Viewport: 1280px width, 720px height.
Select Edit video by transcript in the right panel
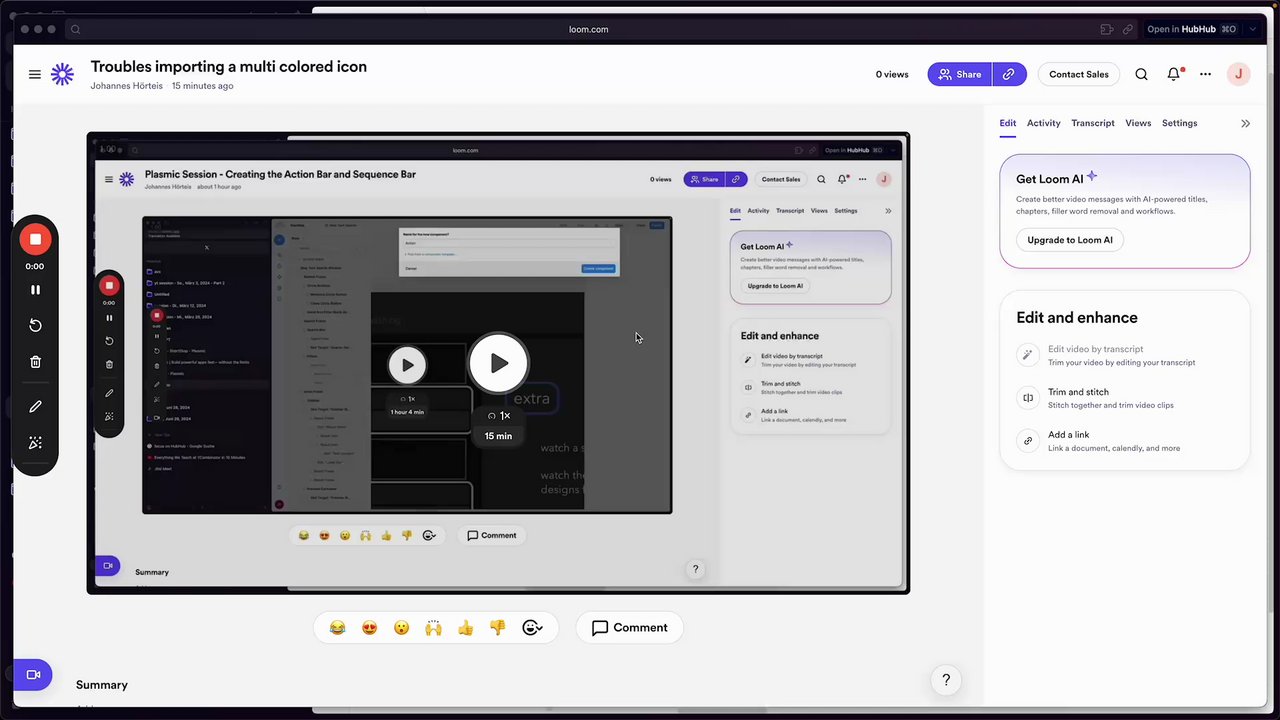(x=1125, y=355)
